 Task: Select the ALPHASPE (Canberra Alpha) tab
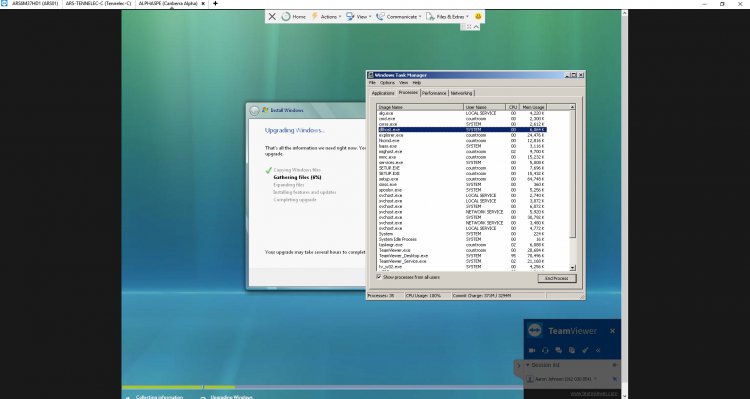coord(167,3)
